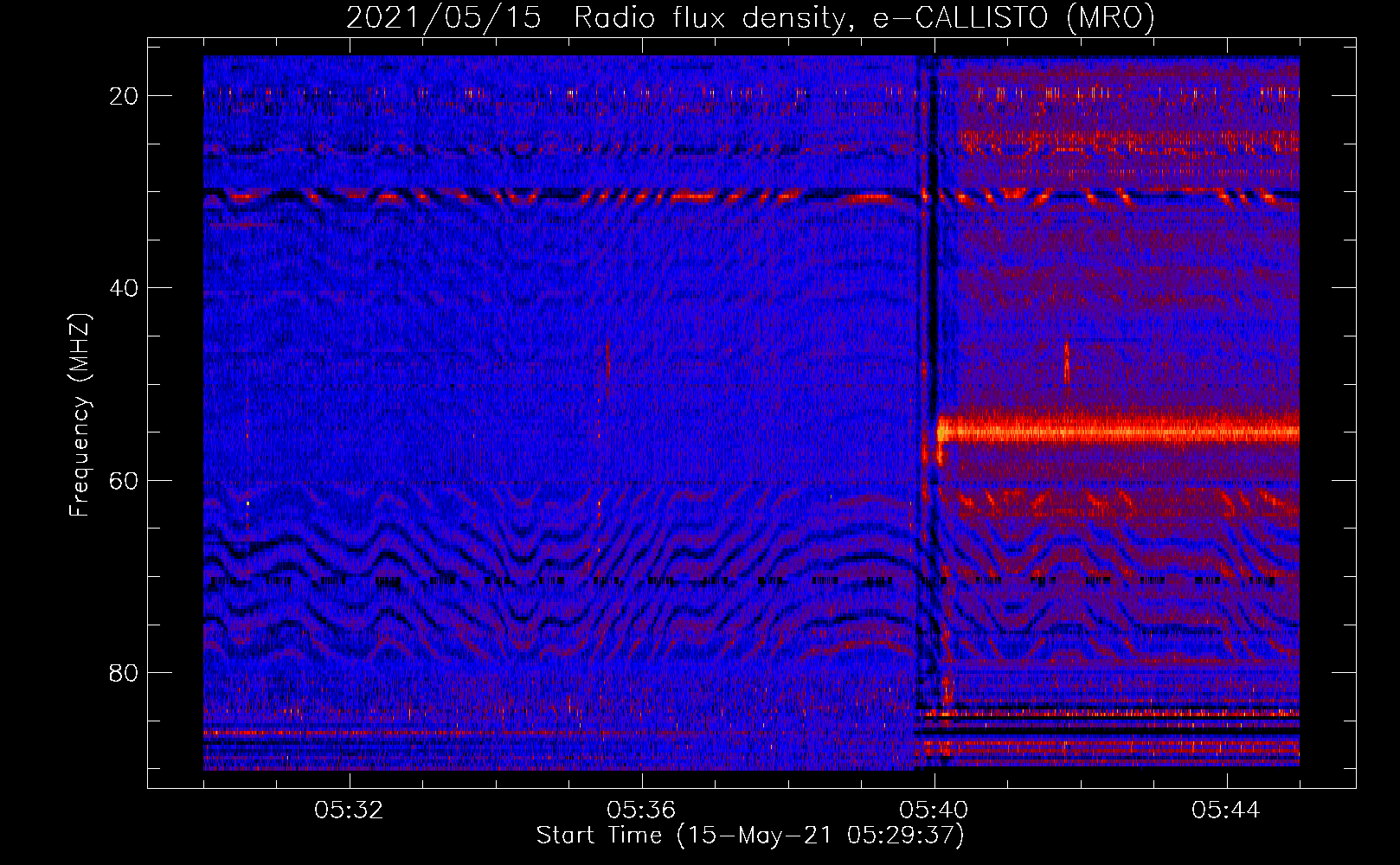Select the time tick label '05:40'
Screen dimensions: 1400x865
(934, 810)
